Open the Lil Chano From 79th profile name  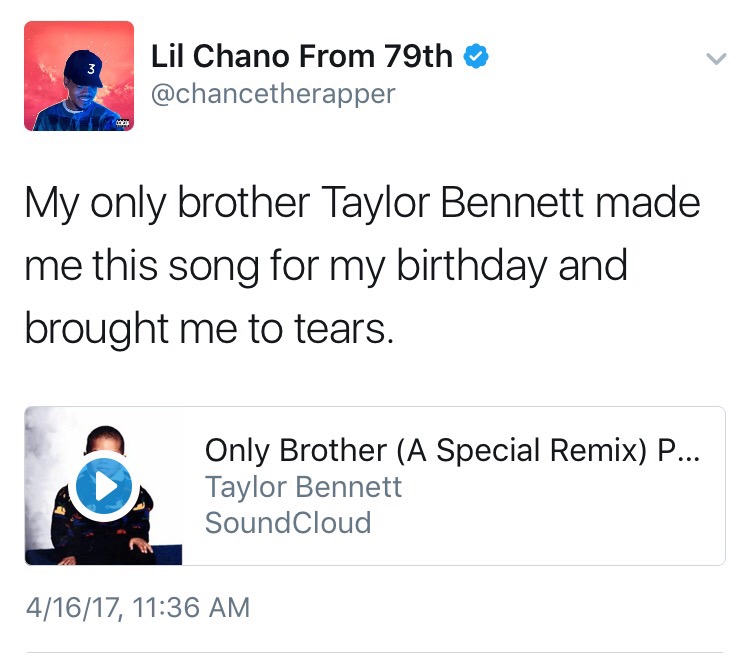click(x=302, y=56)
